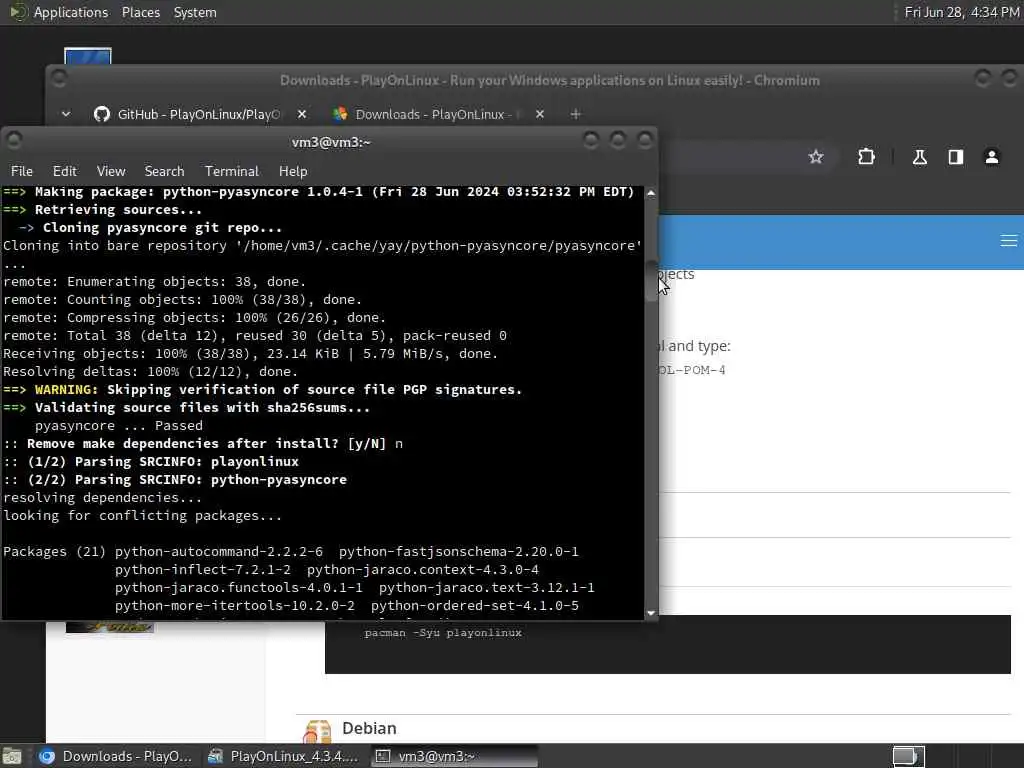
Task: Open terminal Edit menu
Action: click(65, 171)
